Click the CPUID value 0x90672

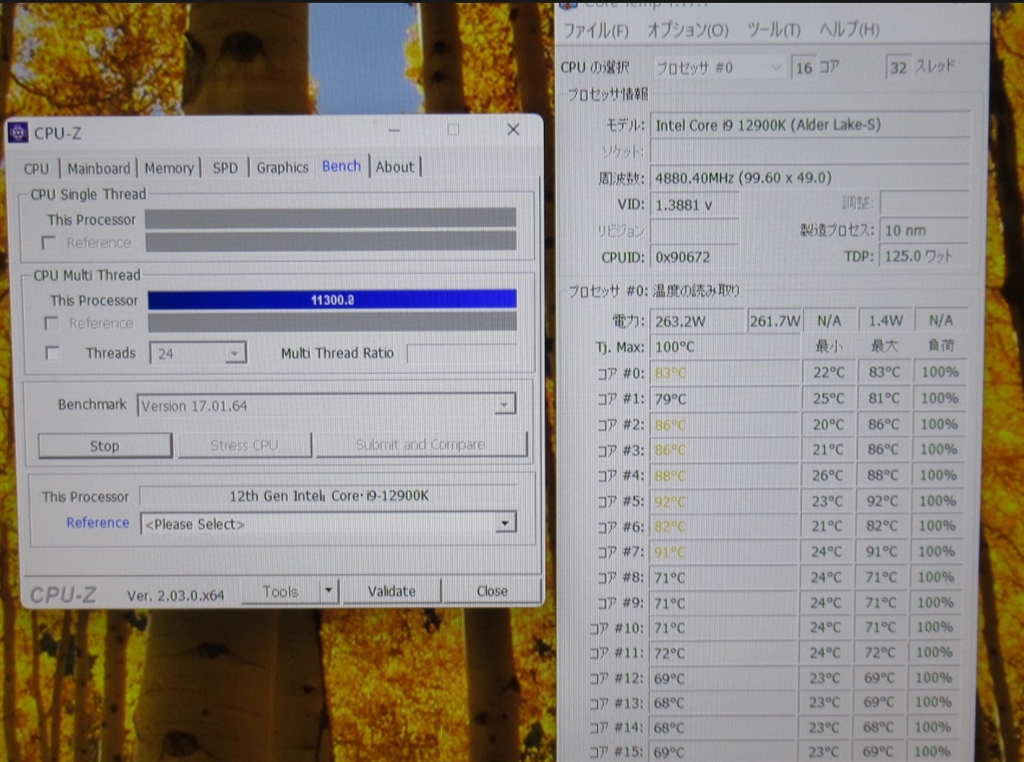tap(694, 257)
